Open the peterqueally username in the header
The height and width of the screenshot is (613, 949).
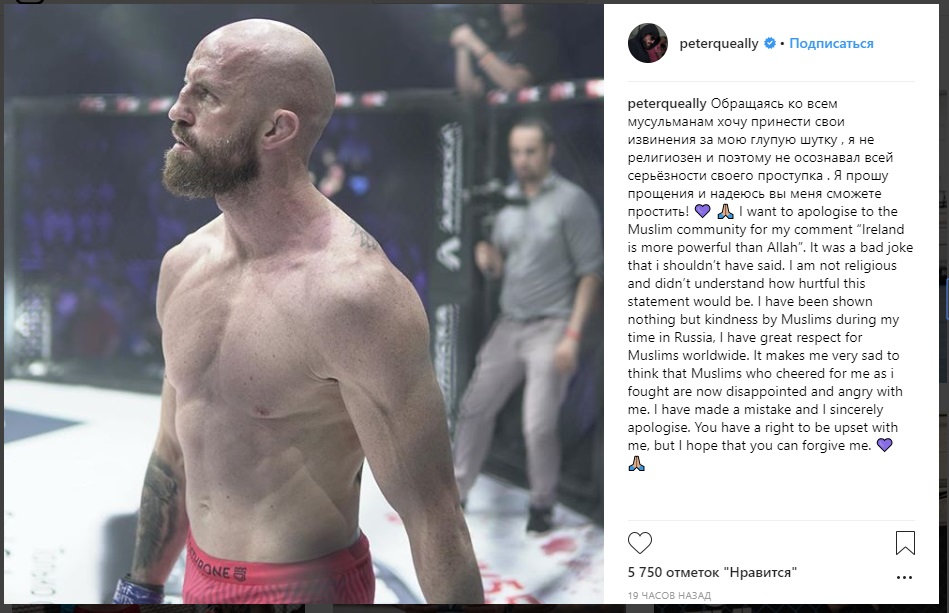pos(718,43)
